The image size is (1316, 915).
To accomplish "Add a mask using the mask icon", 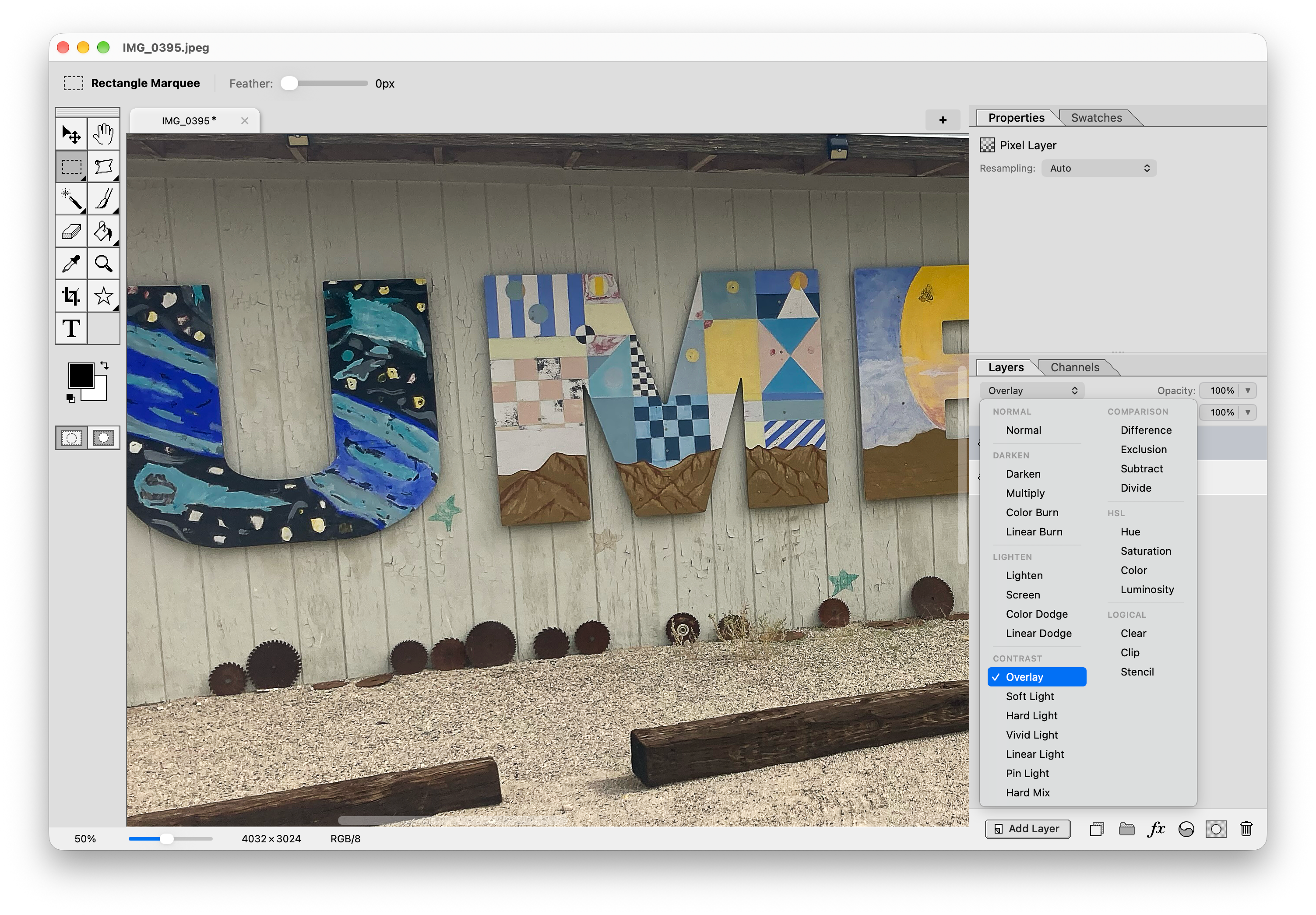I will pos(1216,829).
